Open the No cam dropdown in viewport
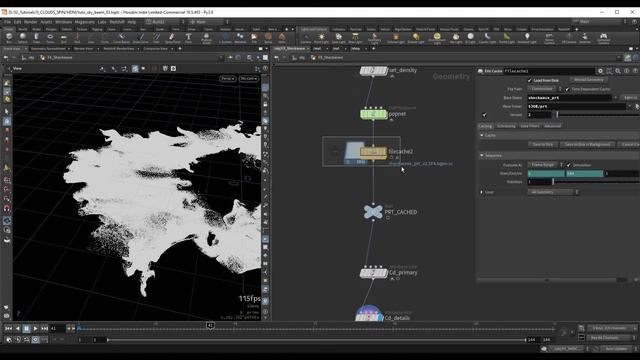Screen dimensions: 640x360 (249, 78)
